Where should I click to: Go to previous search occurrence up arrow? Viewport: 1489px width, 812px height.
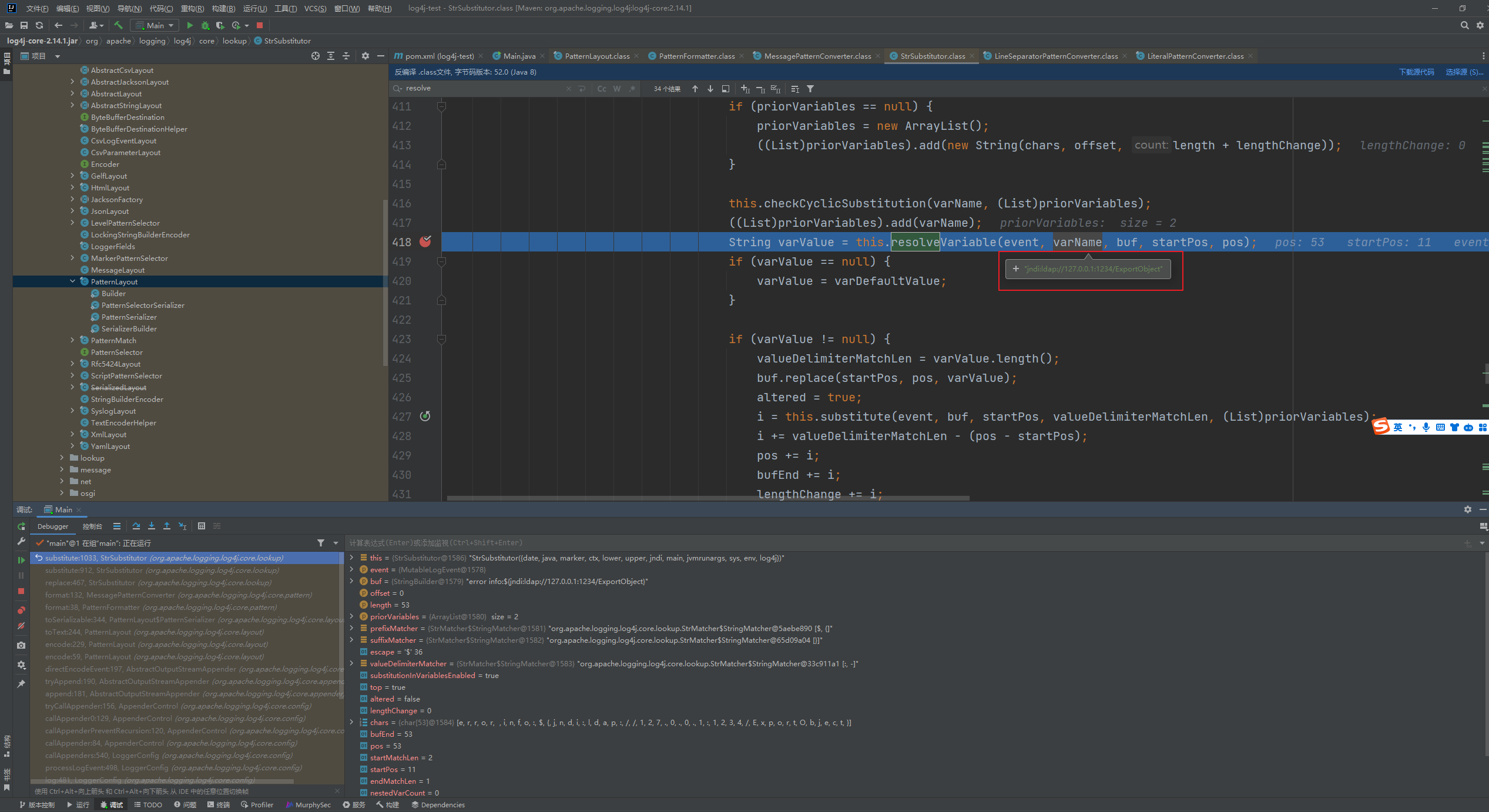[x=695, y=89]
